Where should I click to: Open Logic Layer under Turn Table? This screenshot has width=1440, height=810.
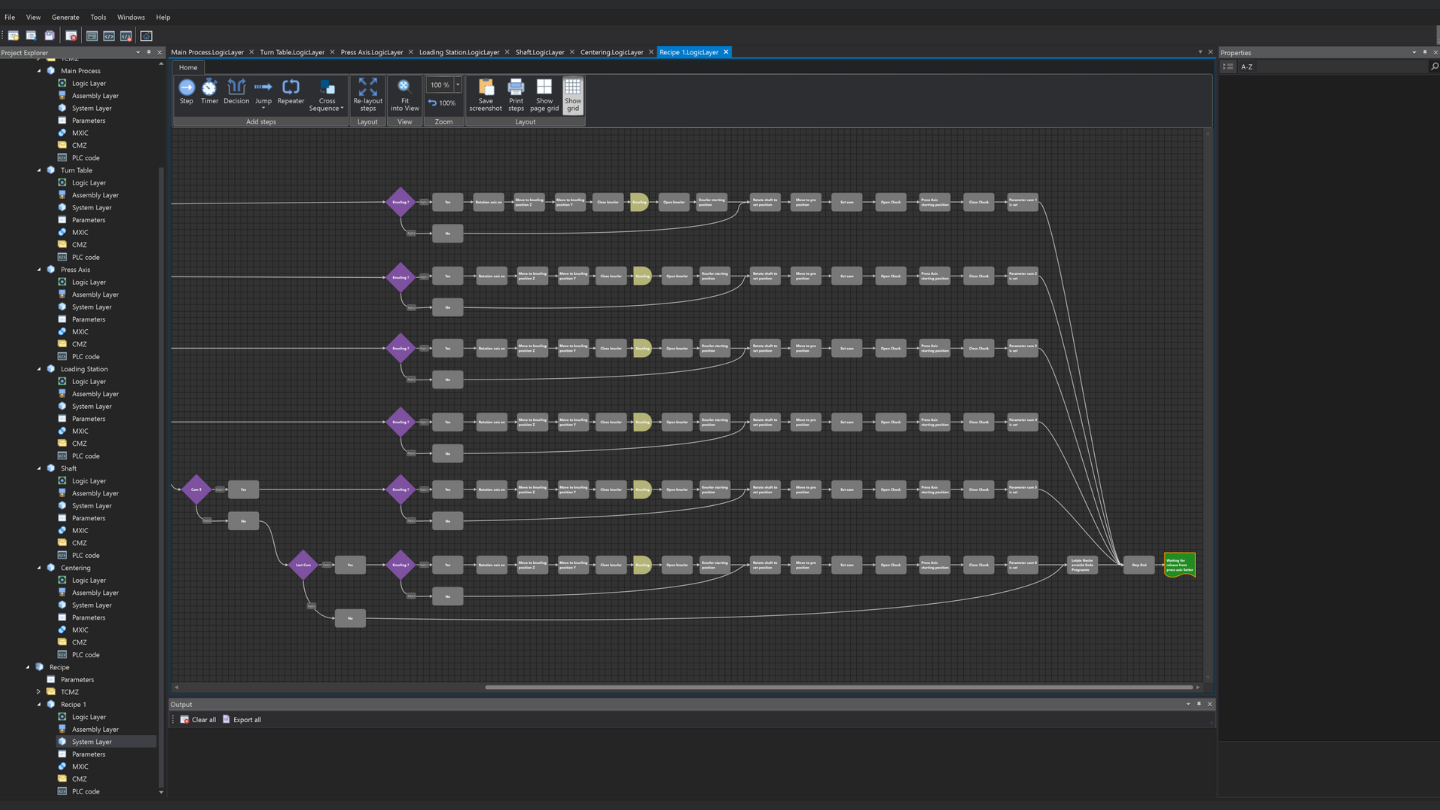(88, 183)
